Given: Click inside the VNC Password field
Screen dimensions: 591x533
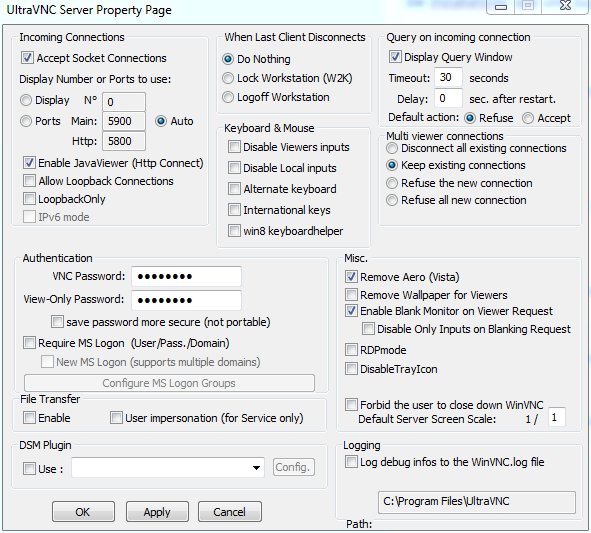Looking at the screenshot, I should (x=186, y=276).
